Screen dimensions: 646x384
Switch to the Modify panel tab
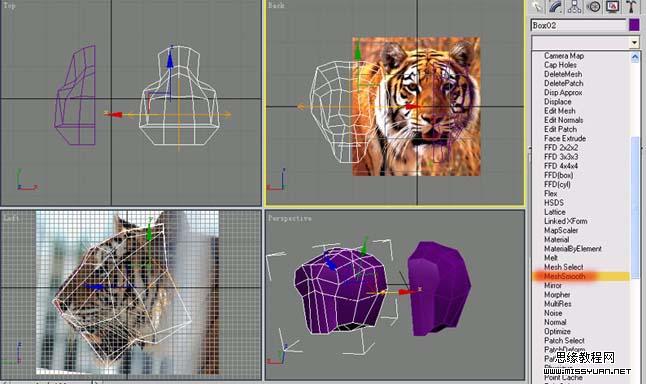[556, 6]
